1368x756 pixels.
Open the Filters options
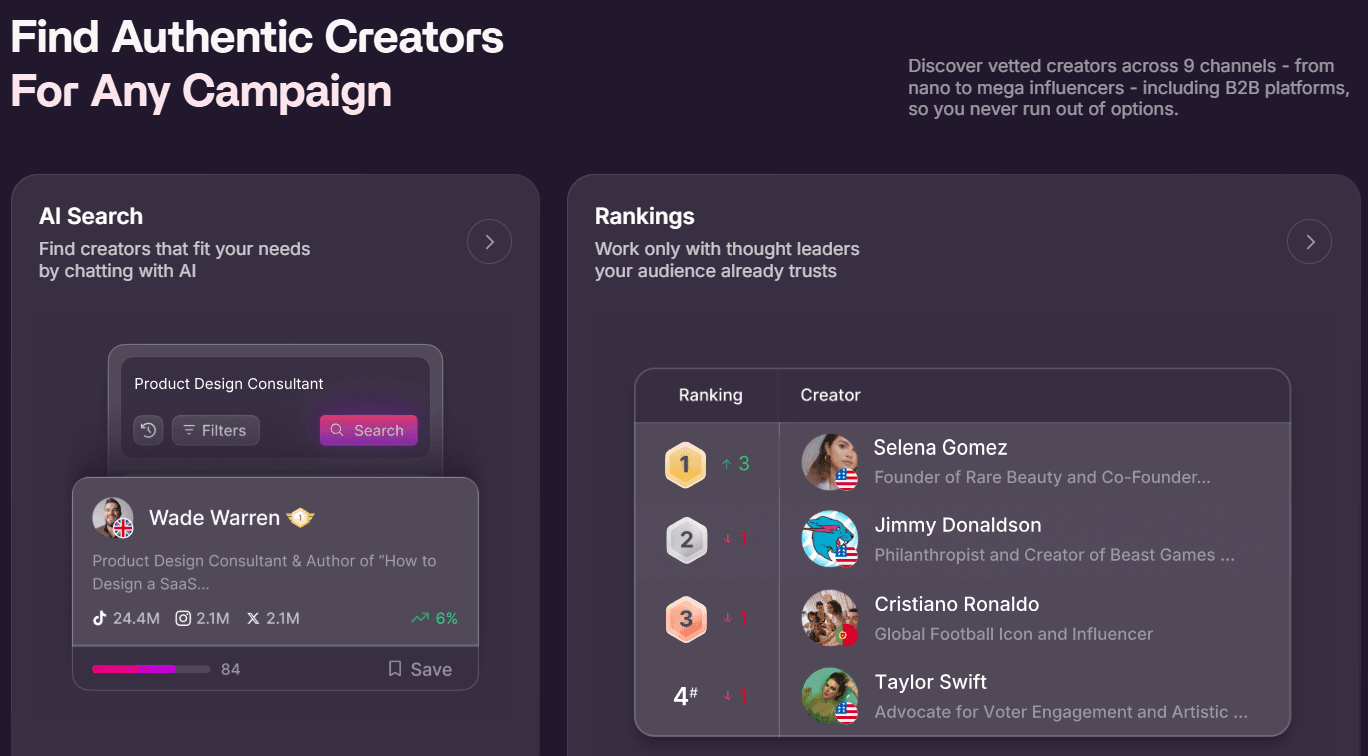pos(215,430)
